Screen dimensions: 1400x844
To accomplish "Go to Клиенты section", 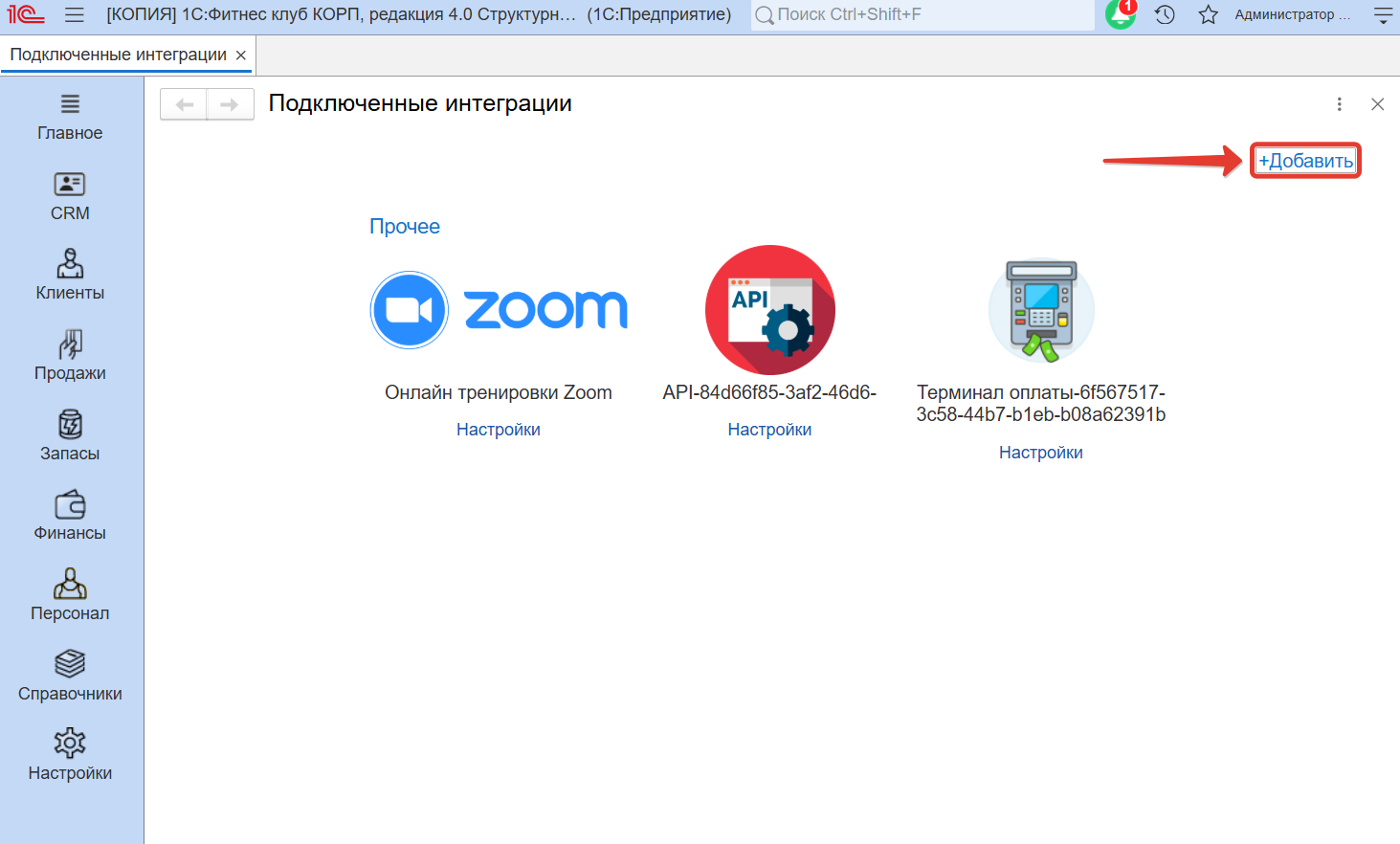I will pos(70,276).
